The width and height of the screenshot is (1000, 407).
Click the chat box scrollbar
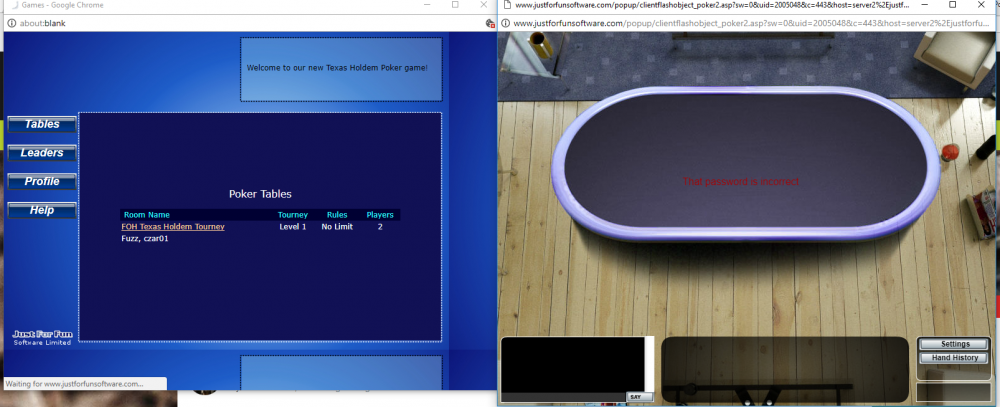(x=649, y=364)
